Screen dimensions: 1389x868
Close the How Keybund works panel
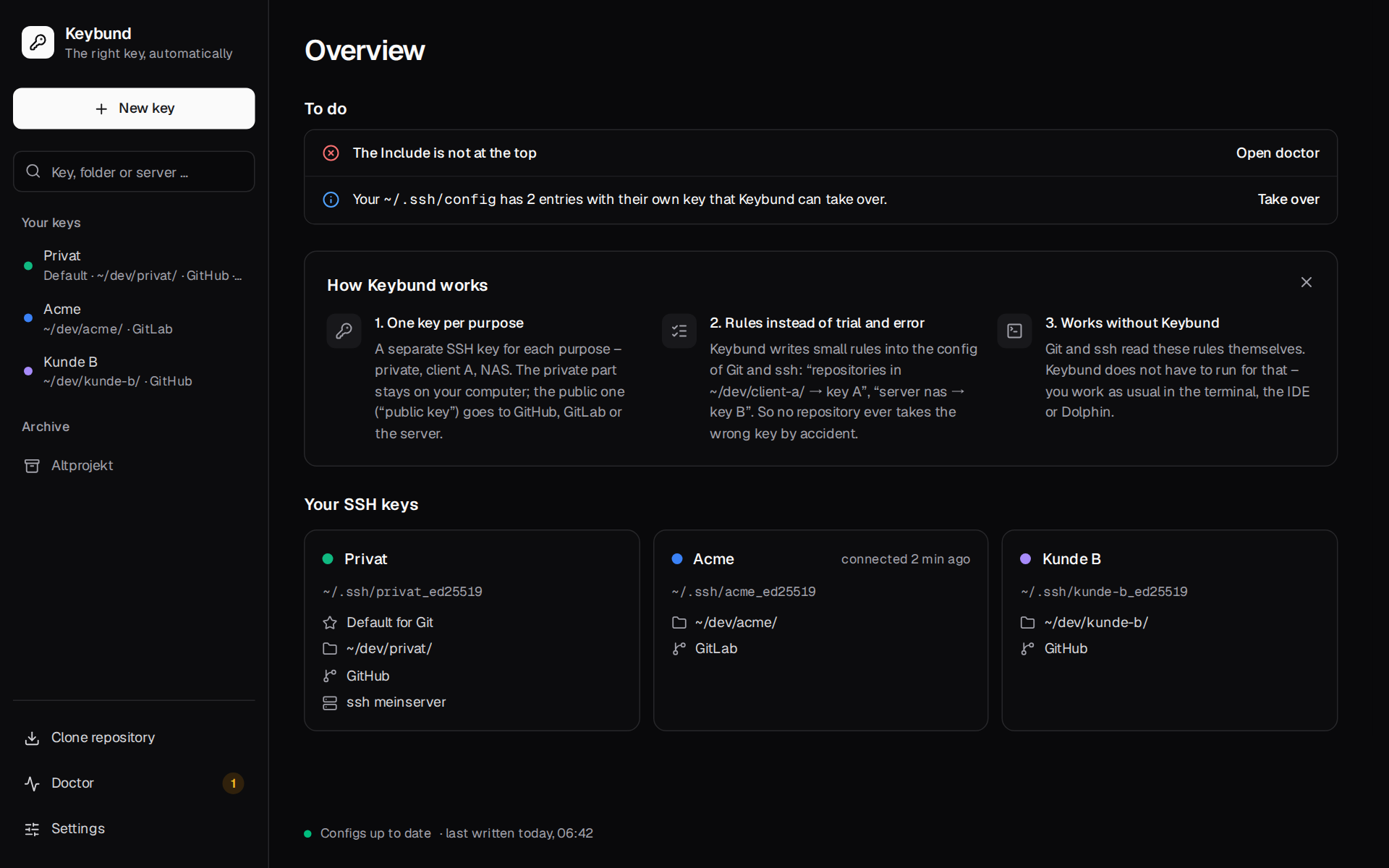point(1307,282)
